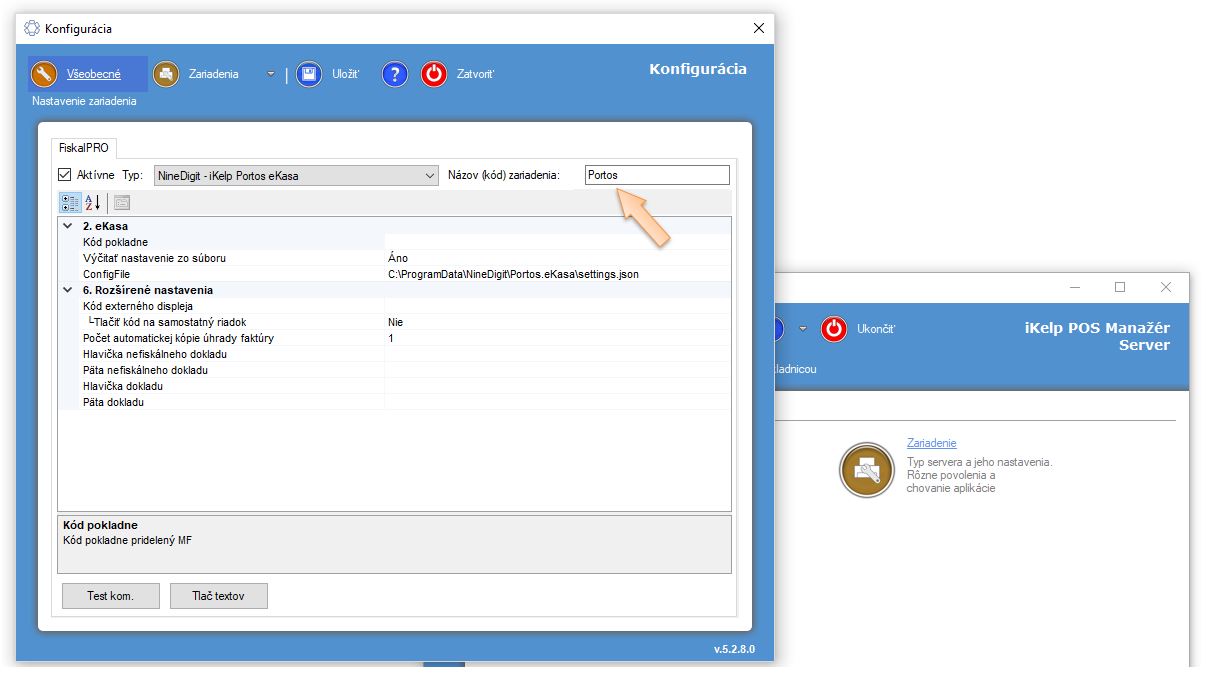Sort properties alphabetically with A-Z icon
Viewport: 1208px width, 684px height.
pos(92,202)
